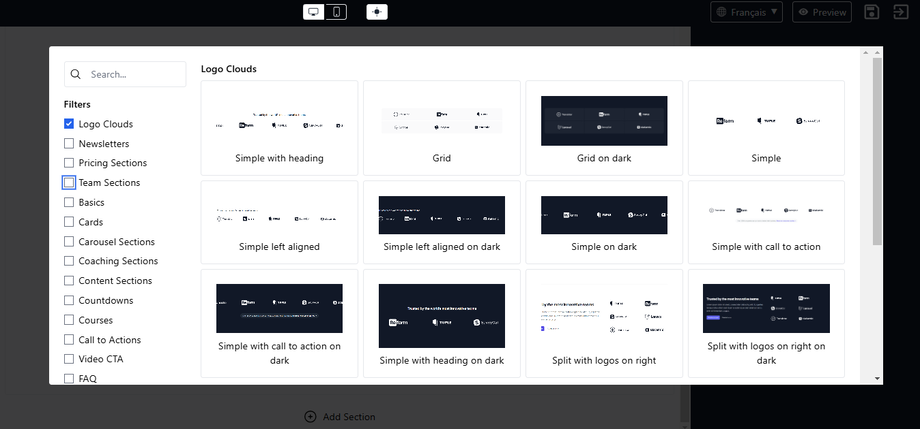Image resolution: width=920 pixels, height=429 pixels.
Task: Open the Français language dropdown
Action: tap(746, 12)
